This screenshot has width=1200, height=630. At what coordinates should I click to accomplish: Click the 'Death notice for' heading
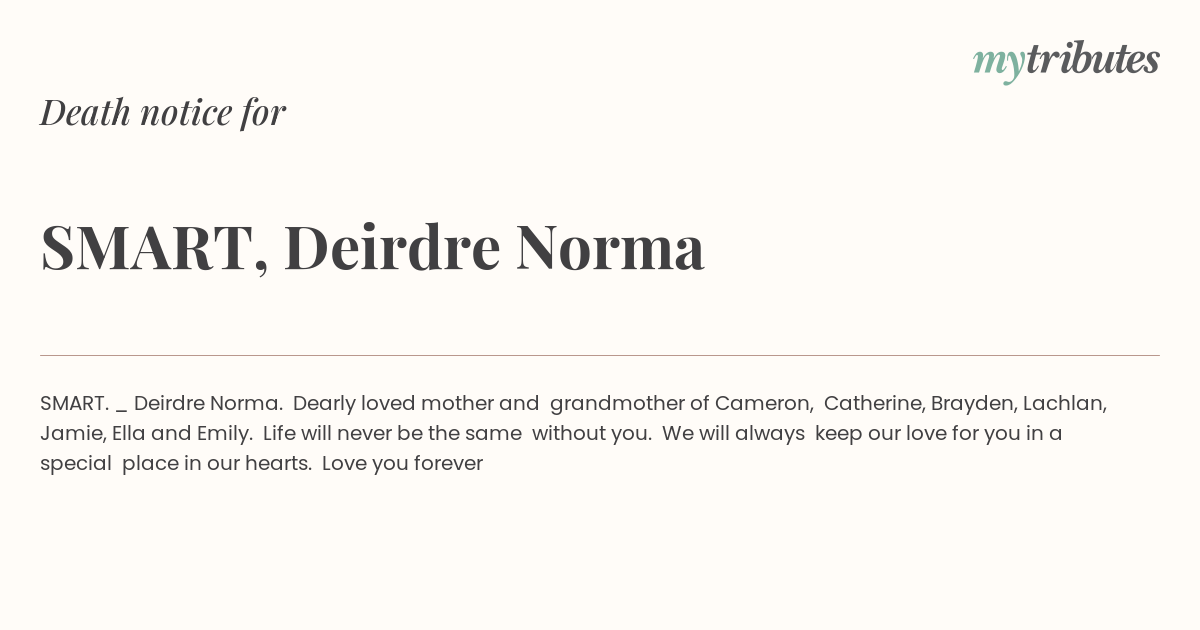pyautogui.click(x=163, y=112)
